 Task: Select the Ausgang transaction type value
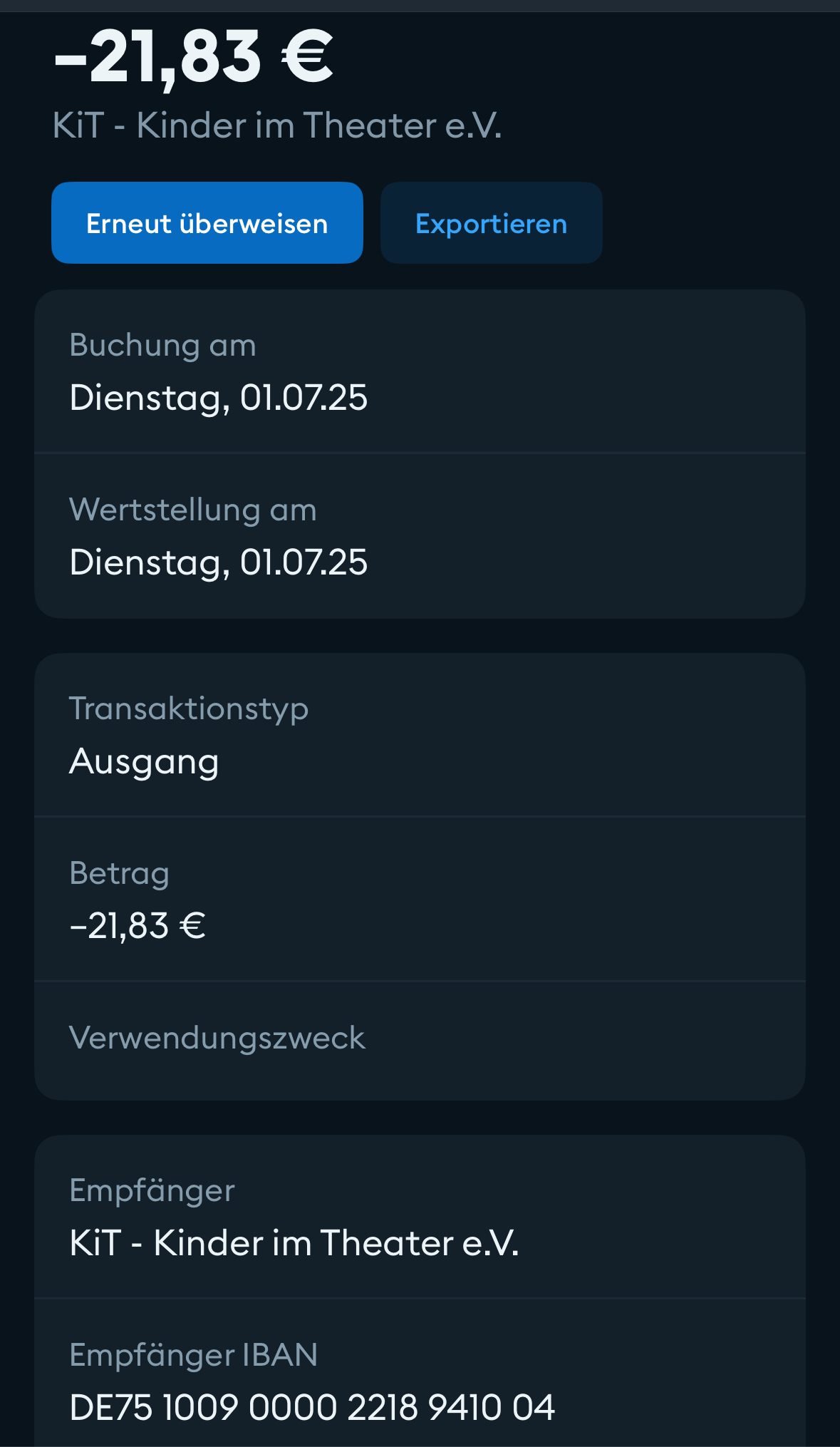click(144, 761)
